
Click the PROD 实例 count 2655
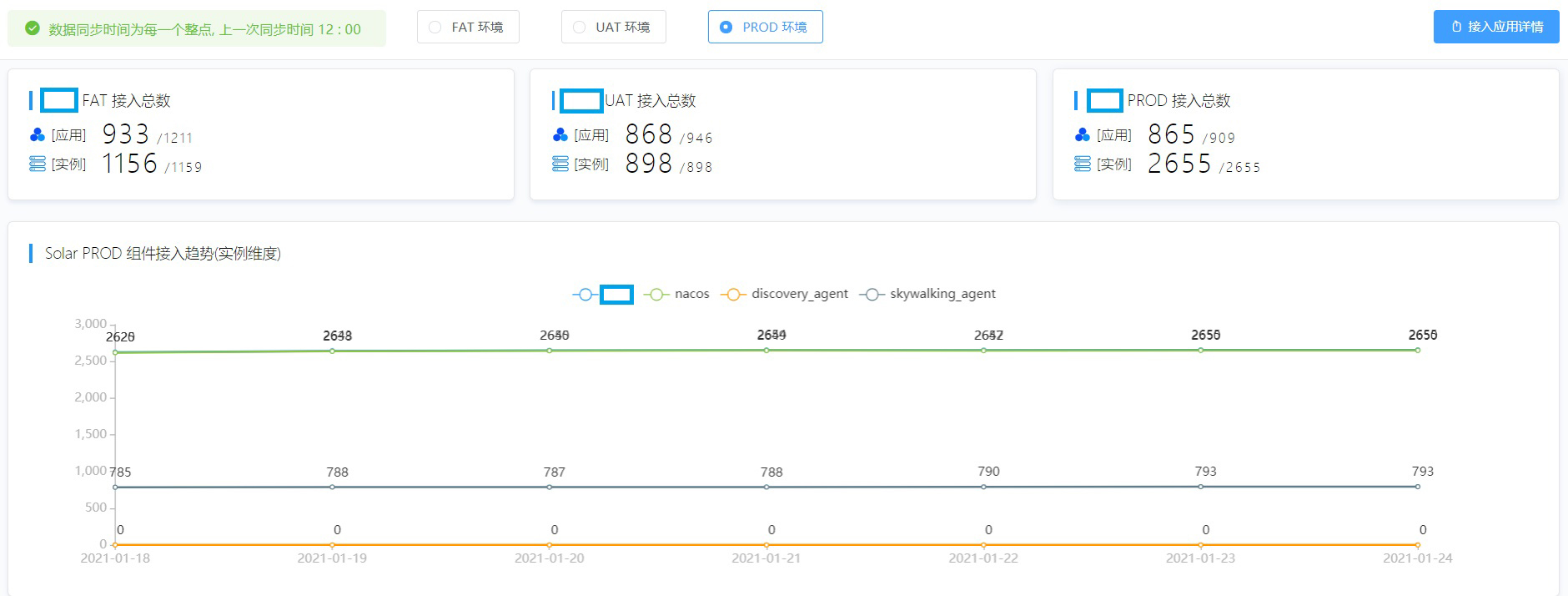pos(1179,164)
